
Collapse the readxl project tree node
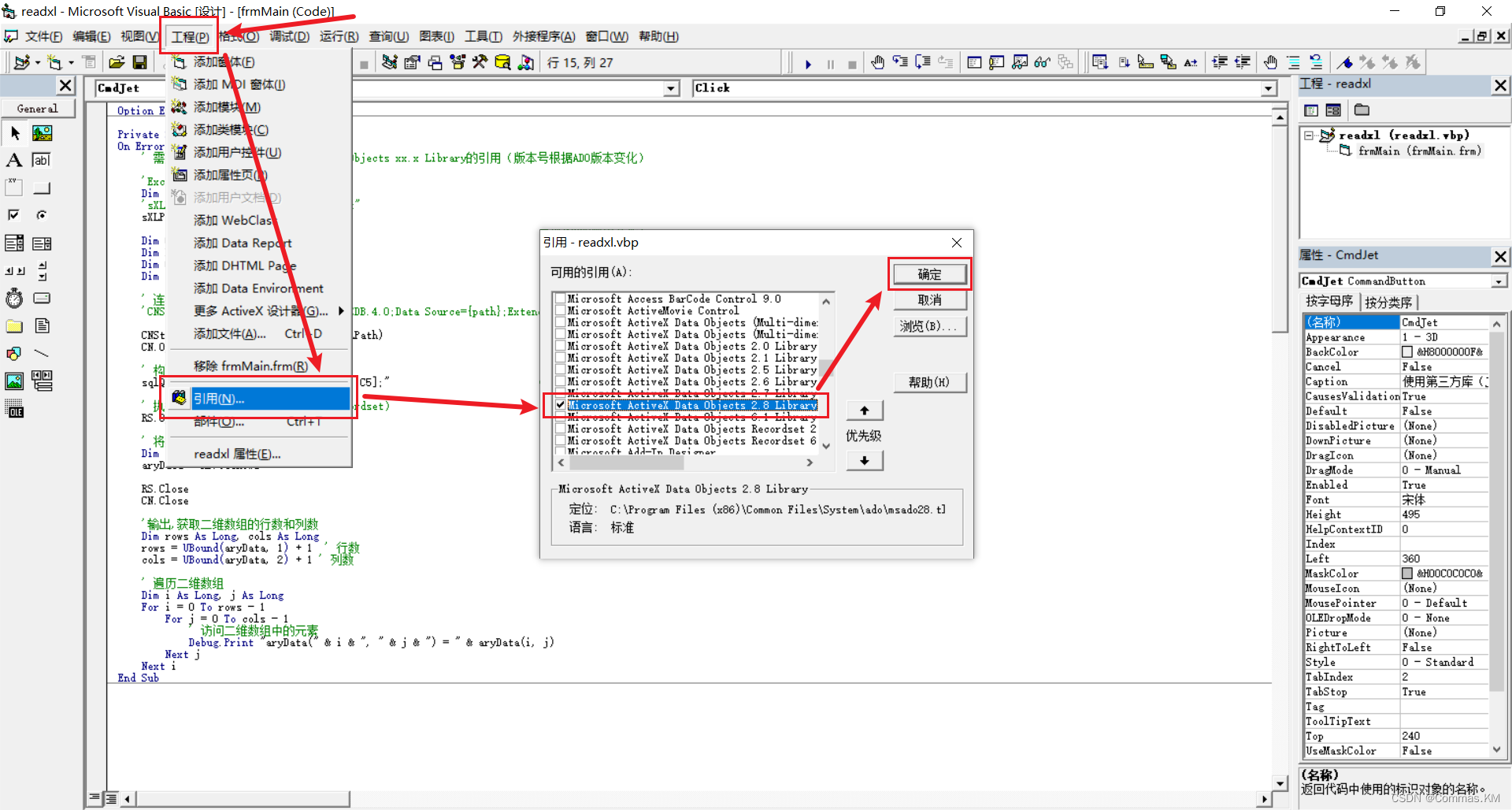point(1309,136)
